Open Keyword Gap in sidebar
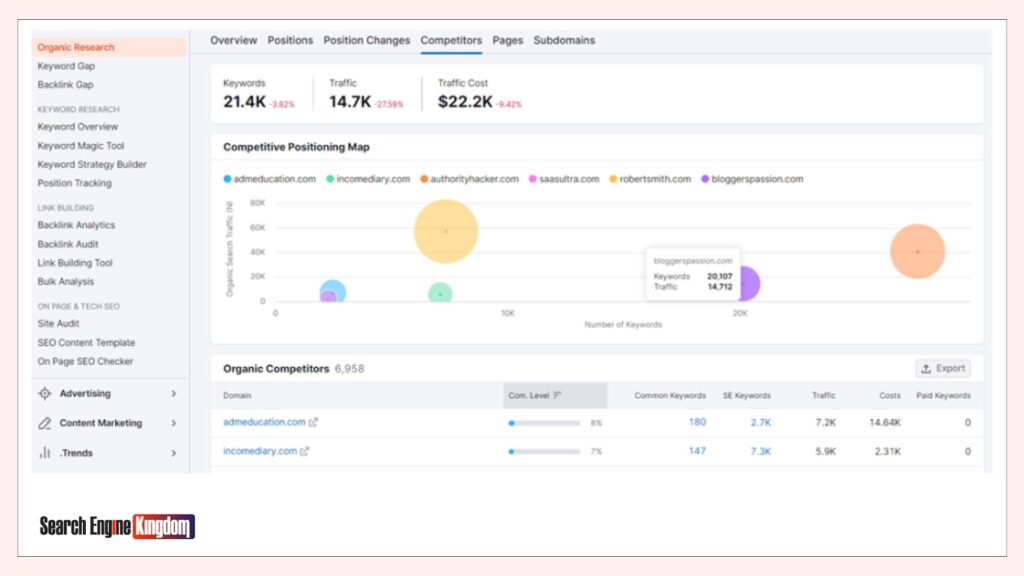Viewport: 1024px width, 576px height. (x=66, y=66)
